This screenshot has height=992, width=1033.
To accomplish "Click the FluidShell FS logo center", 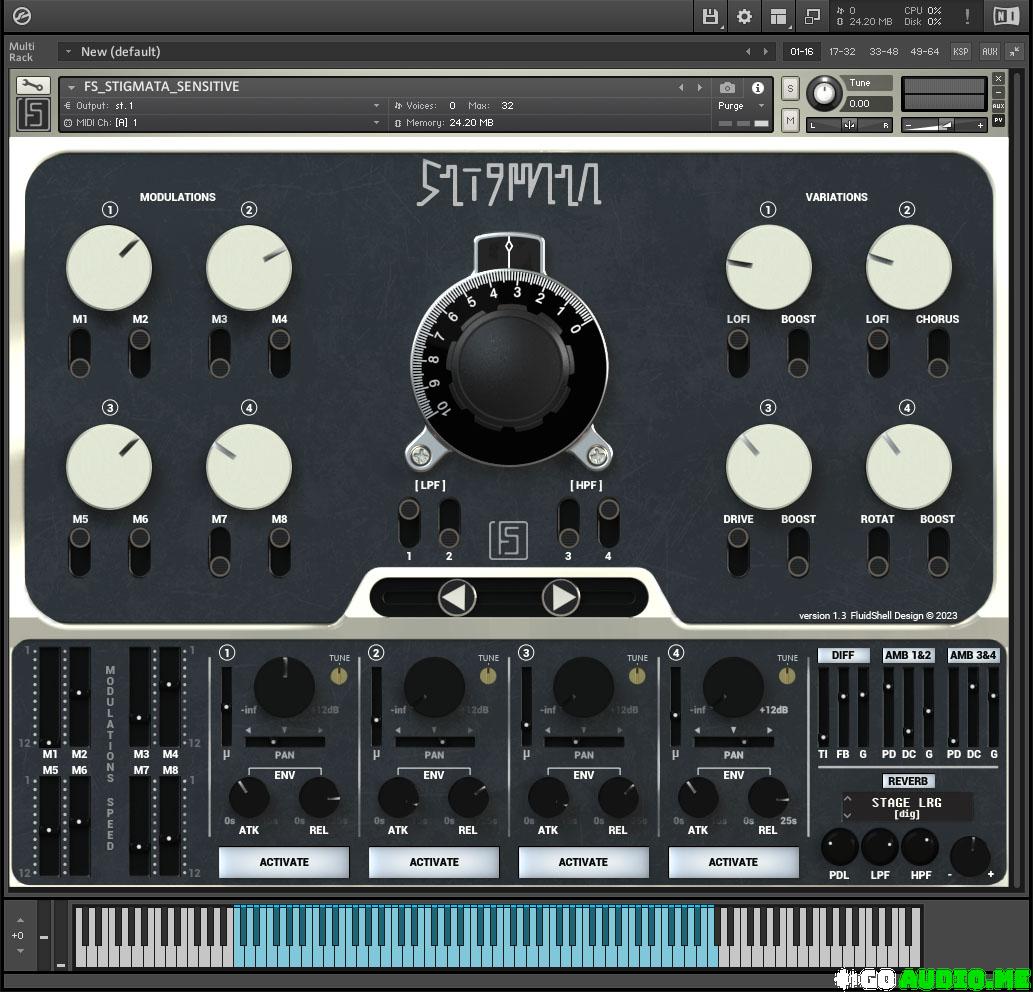I will [508, 540].
